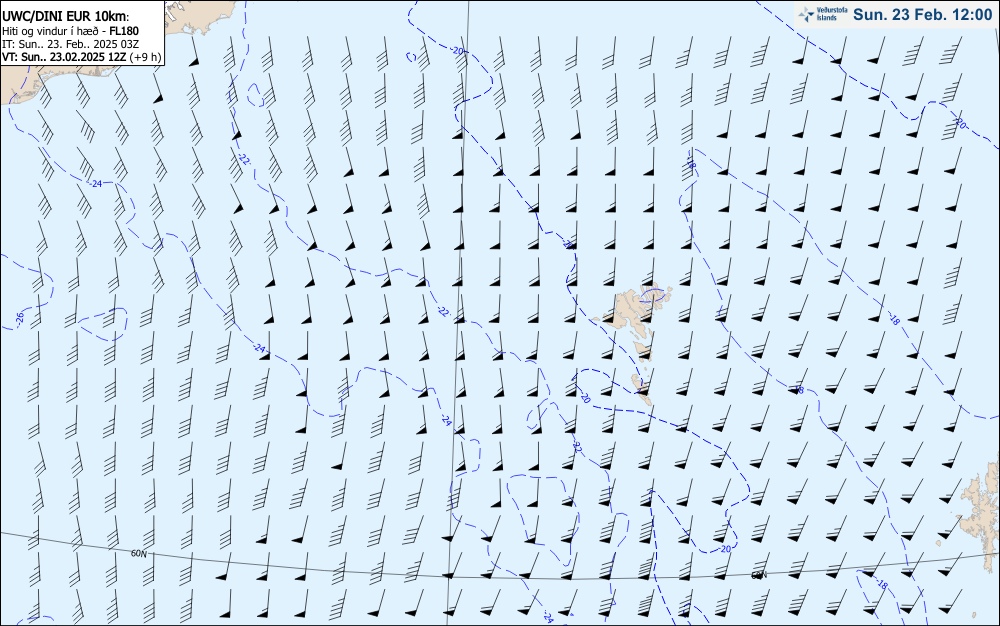
Task: Click the 'VT: Sun.. 23.02.2025 12Z (+9 h)' line
Action: click(81, 57)
